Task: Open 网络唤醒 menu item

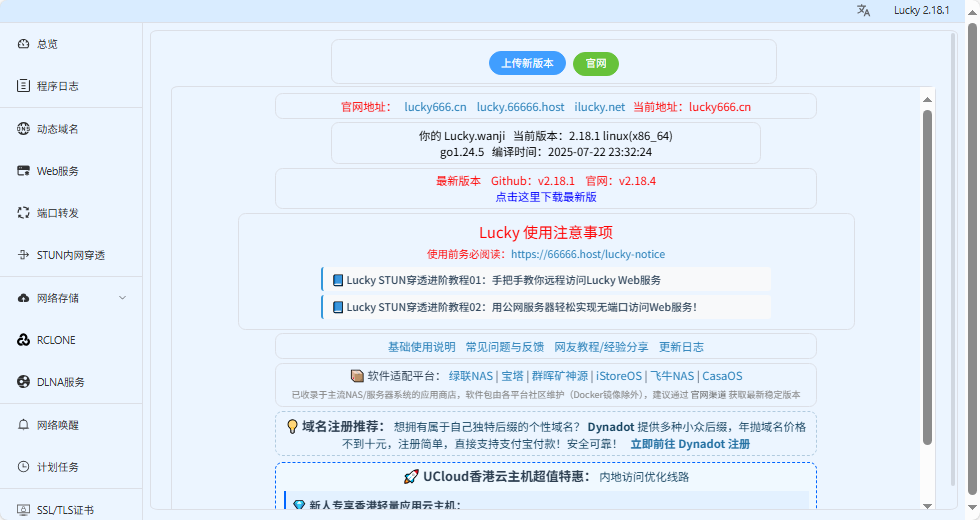Action: [x=71, y=425]
